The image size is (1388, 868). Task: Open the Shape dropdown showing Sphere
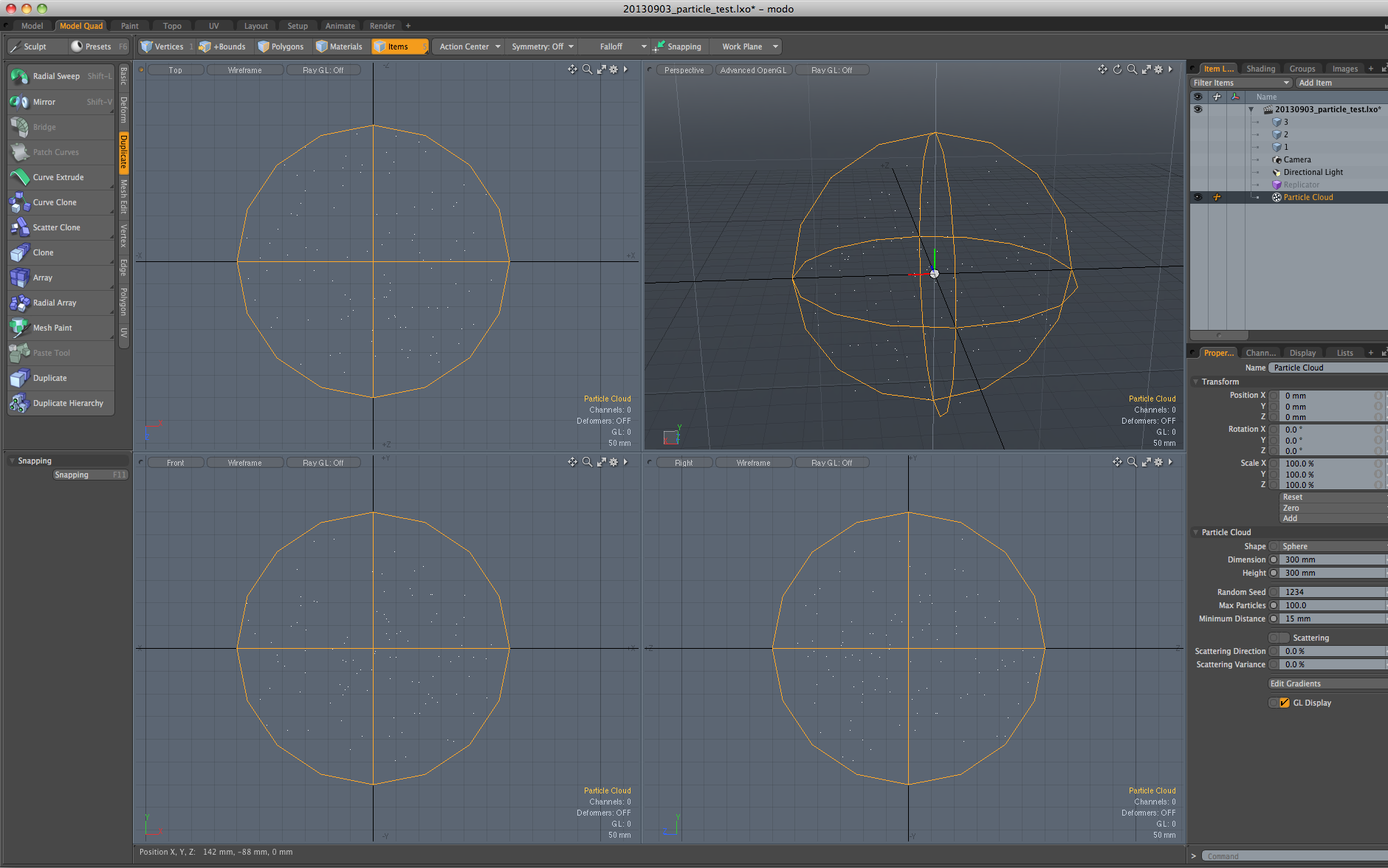(1333, 546)
